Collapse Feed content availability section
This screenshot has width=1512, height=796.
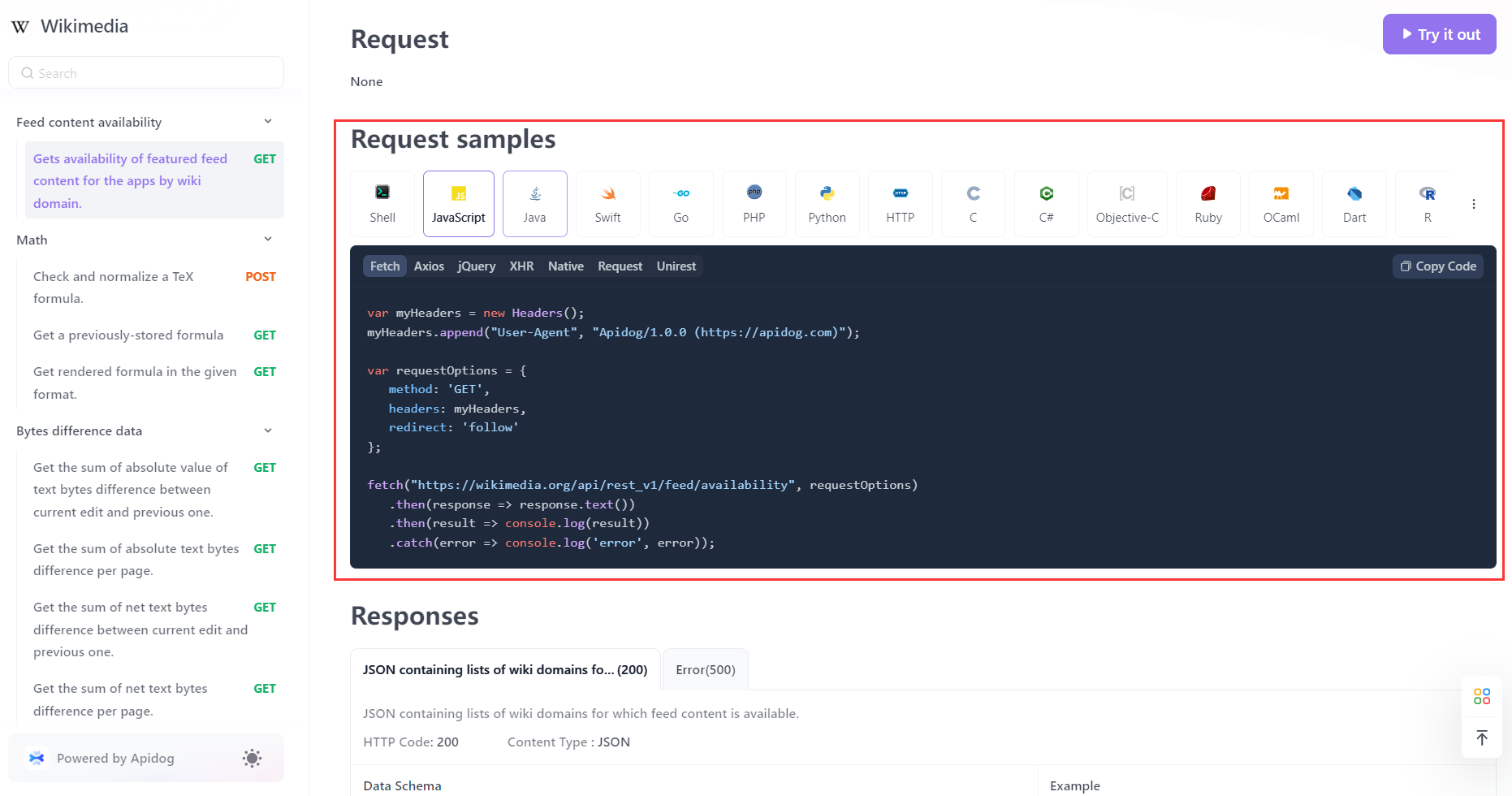coord(268,122)
